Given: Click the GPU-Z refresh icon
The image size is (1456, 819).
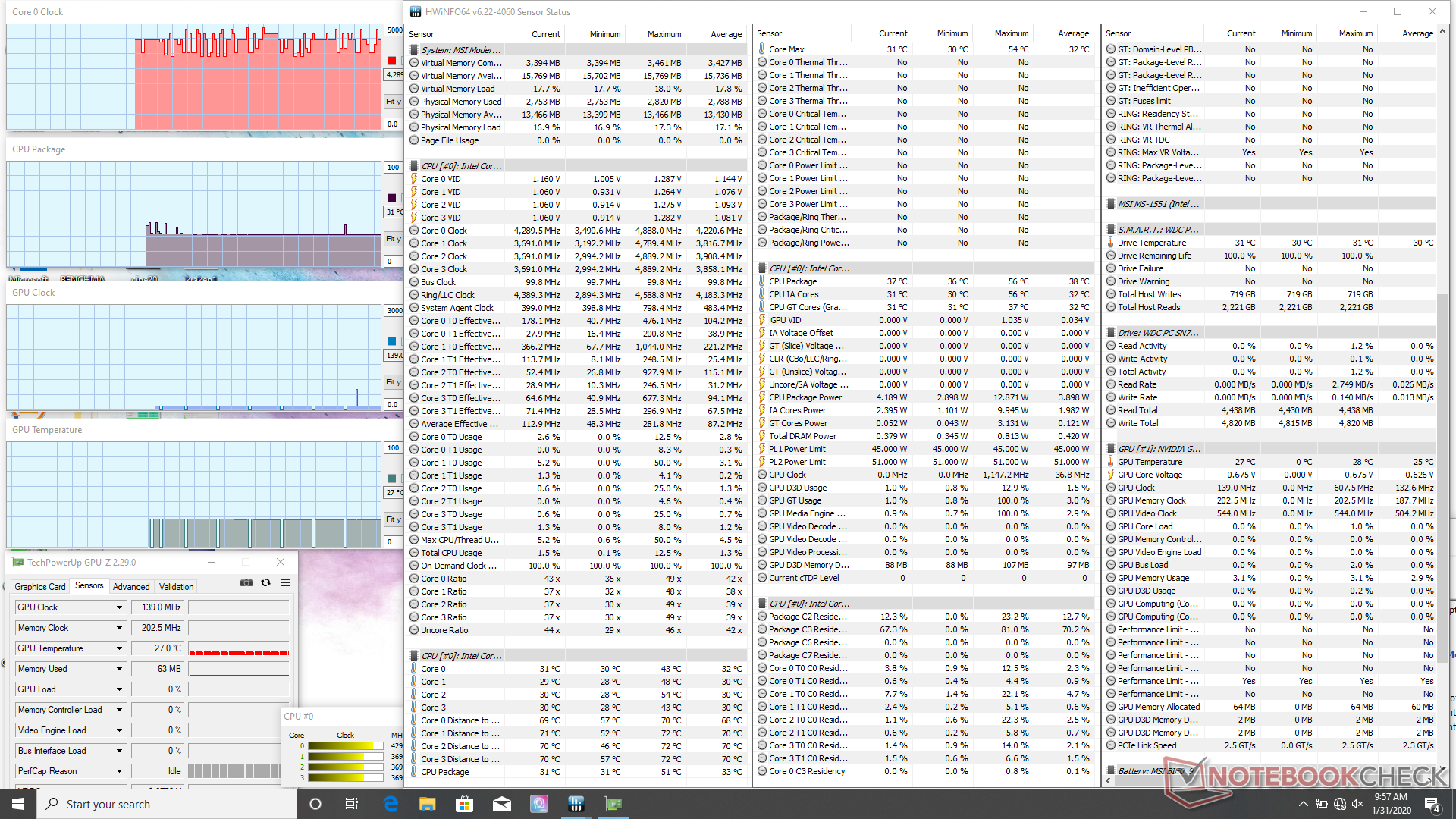Looking at the screenshot, I should pyautogui.click(x=265, y=582).
